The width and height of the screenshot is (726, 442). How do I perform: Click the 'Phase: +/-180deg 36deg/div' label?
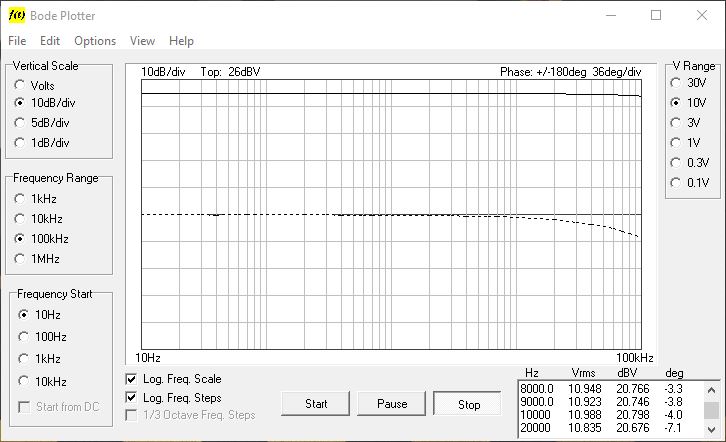click(x=570, y=72)
